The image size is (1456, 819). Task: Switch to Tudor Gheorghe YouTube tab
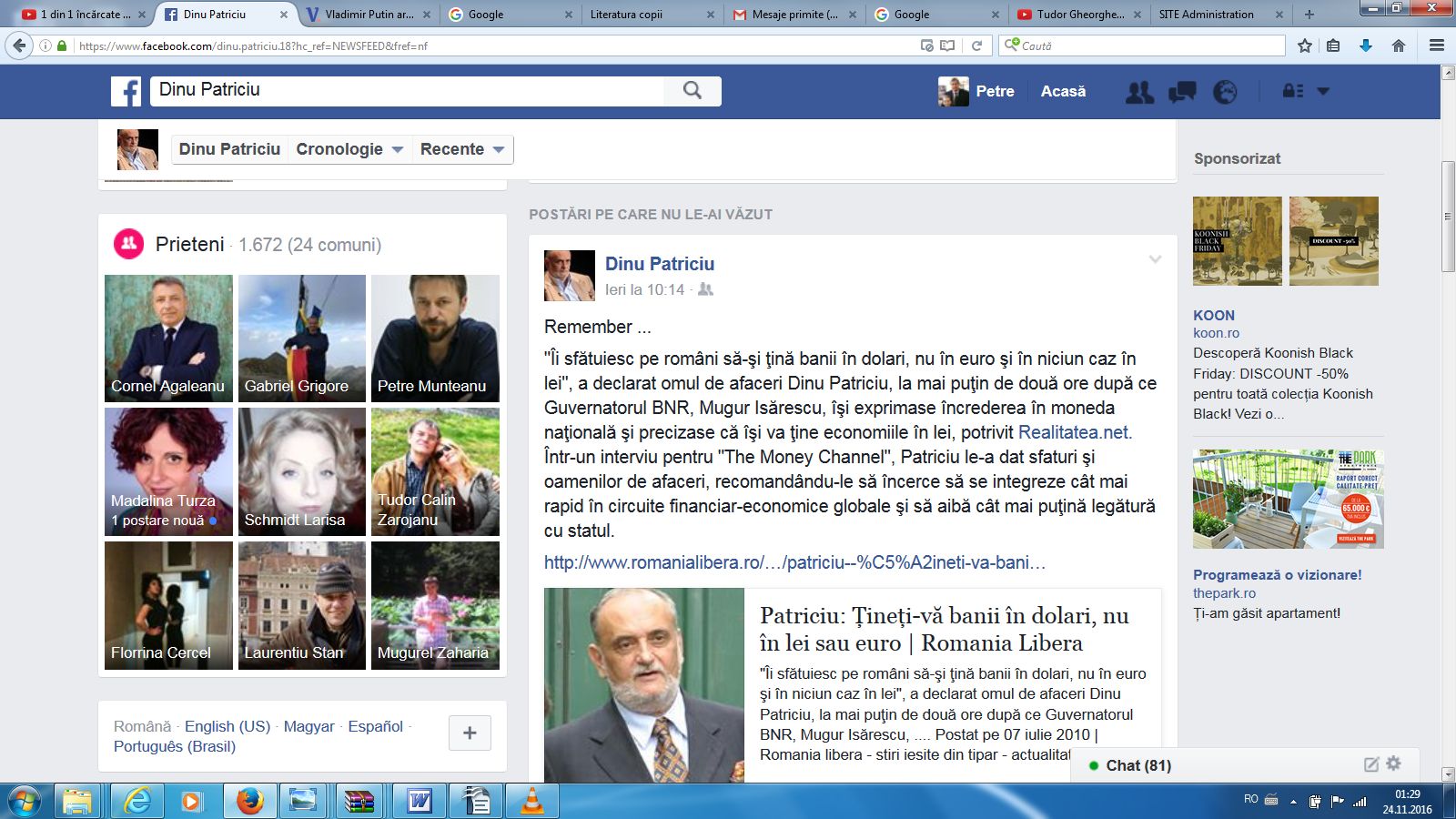1077,14
